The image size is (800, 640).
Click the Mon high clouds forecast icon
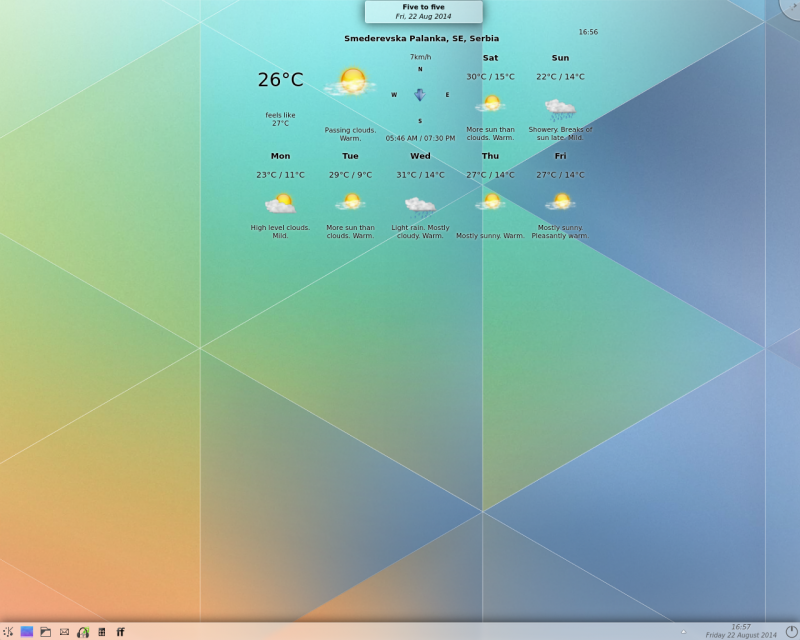(280, 203)
